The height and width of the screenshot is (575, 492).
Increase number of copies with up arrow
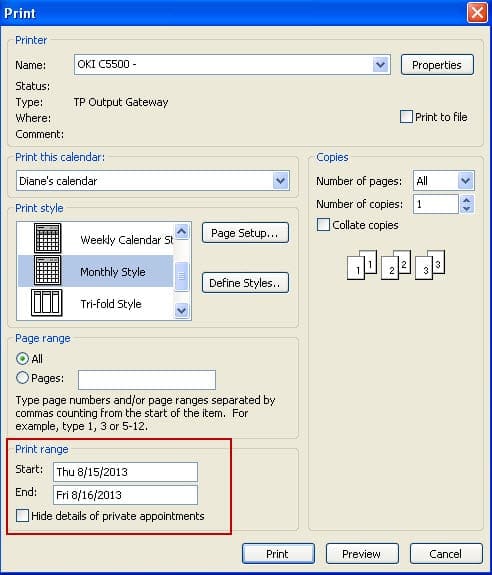click(466, 200)
